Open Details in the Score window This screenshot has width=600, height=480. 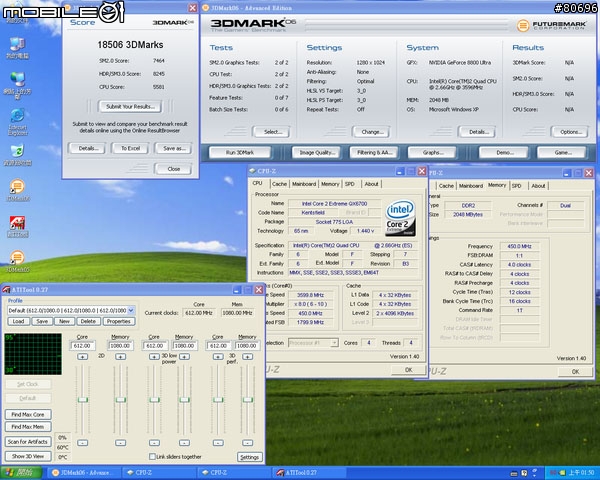(x=88, y=148)
